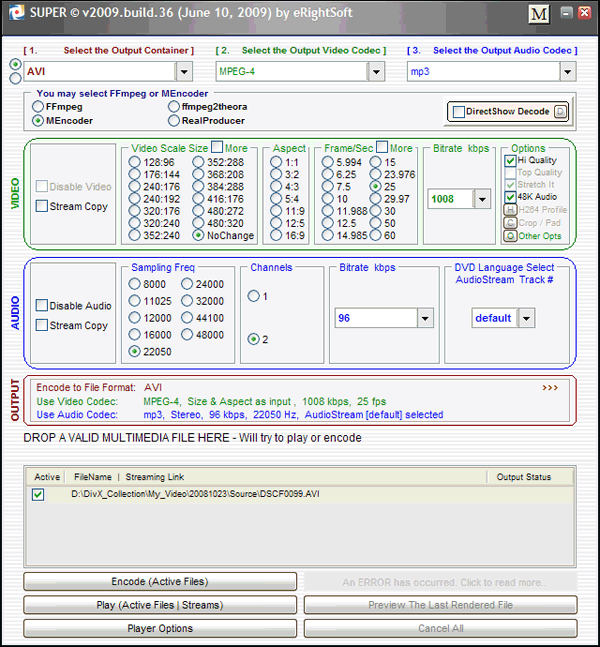Viewport: 600px width, 647px height.
Task: Click the ERROR has occurred message
Action: (x=441, y=582)
